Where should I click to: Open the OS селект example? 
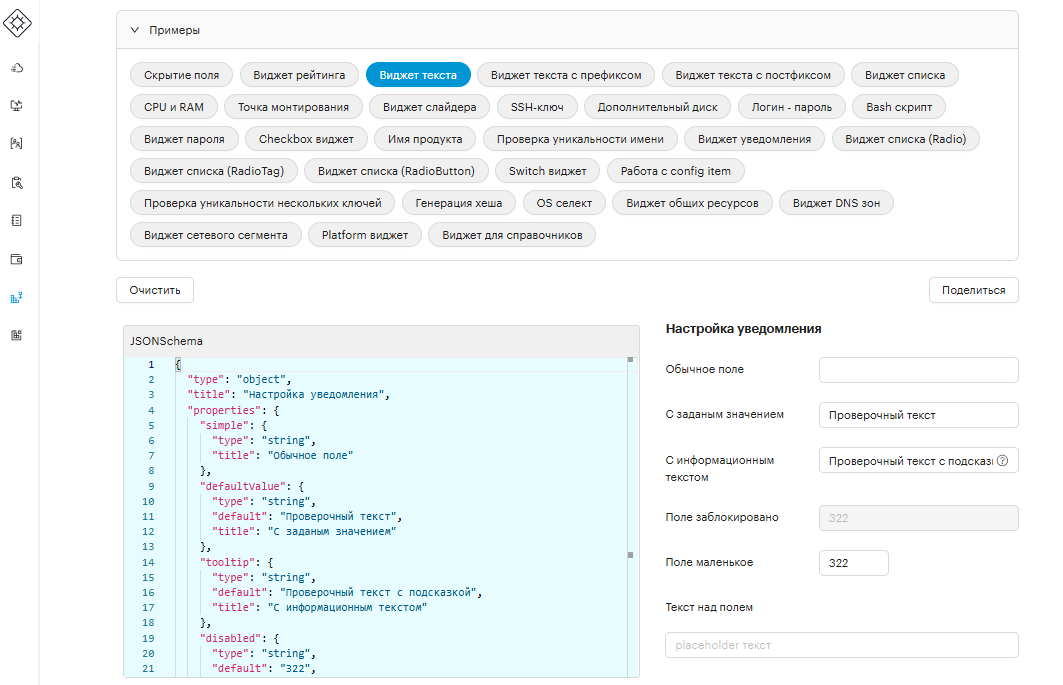(x=564, y=203)
